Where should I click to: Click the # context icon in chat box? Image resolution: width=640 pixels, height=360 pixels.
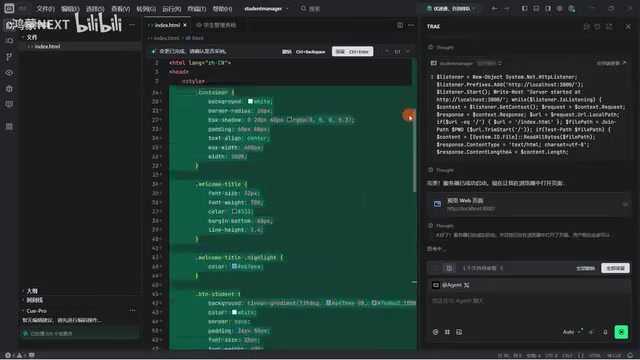pyautogui.click(x=447, y=332)
